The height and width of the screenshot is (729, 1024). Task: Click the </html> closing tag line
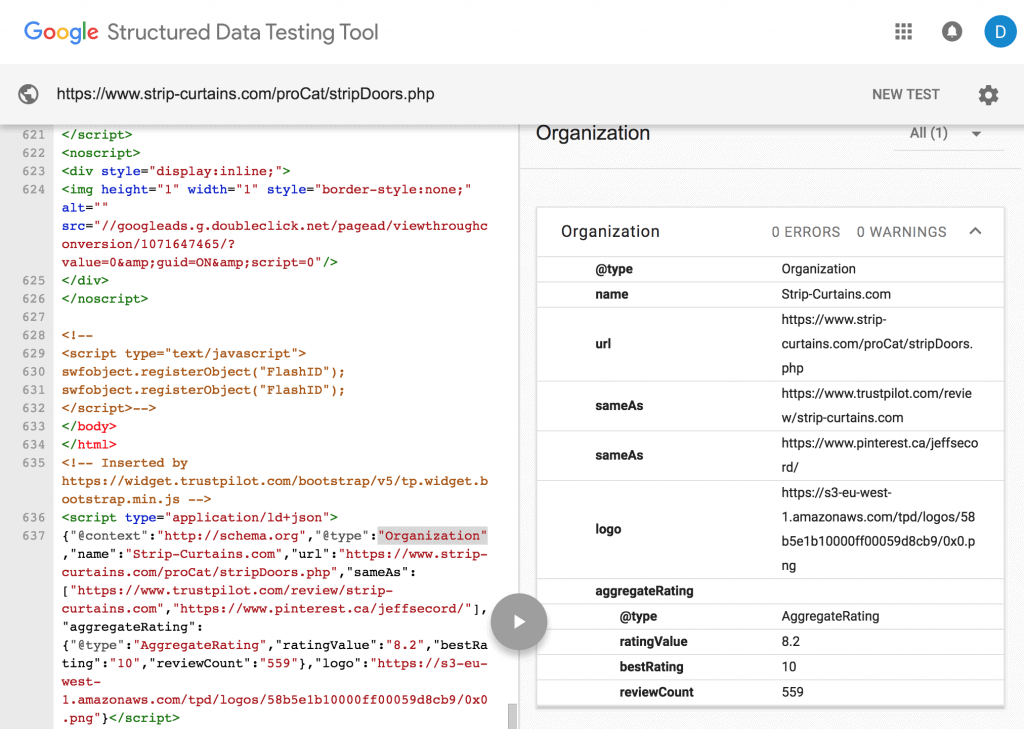(x=89, y=444)
